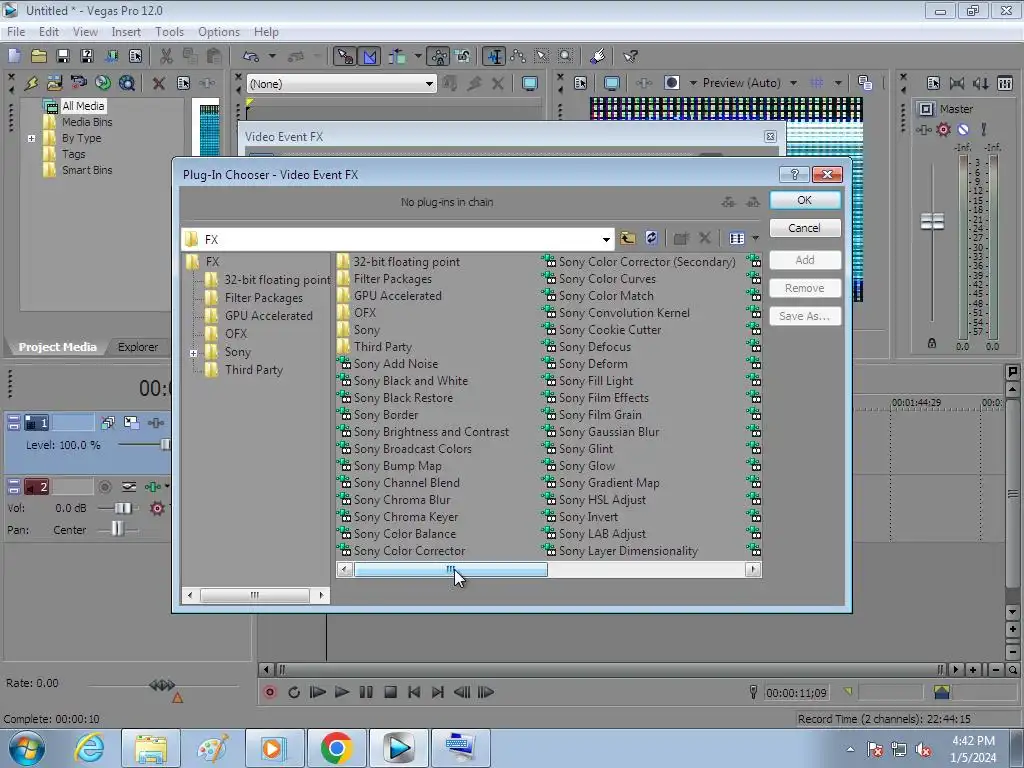Open the Overlays grid dropdown arrow
Viewport: 1024px width, 768px height.
click(x=838, y=83)
